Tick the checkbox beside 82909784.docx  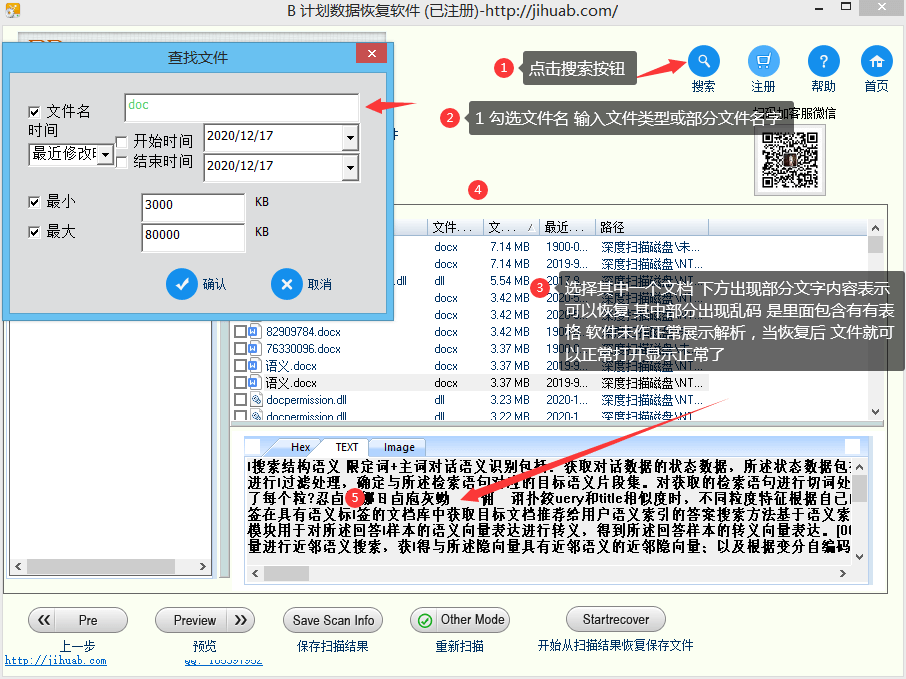240,330
